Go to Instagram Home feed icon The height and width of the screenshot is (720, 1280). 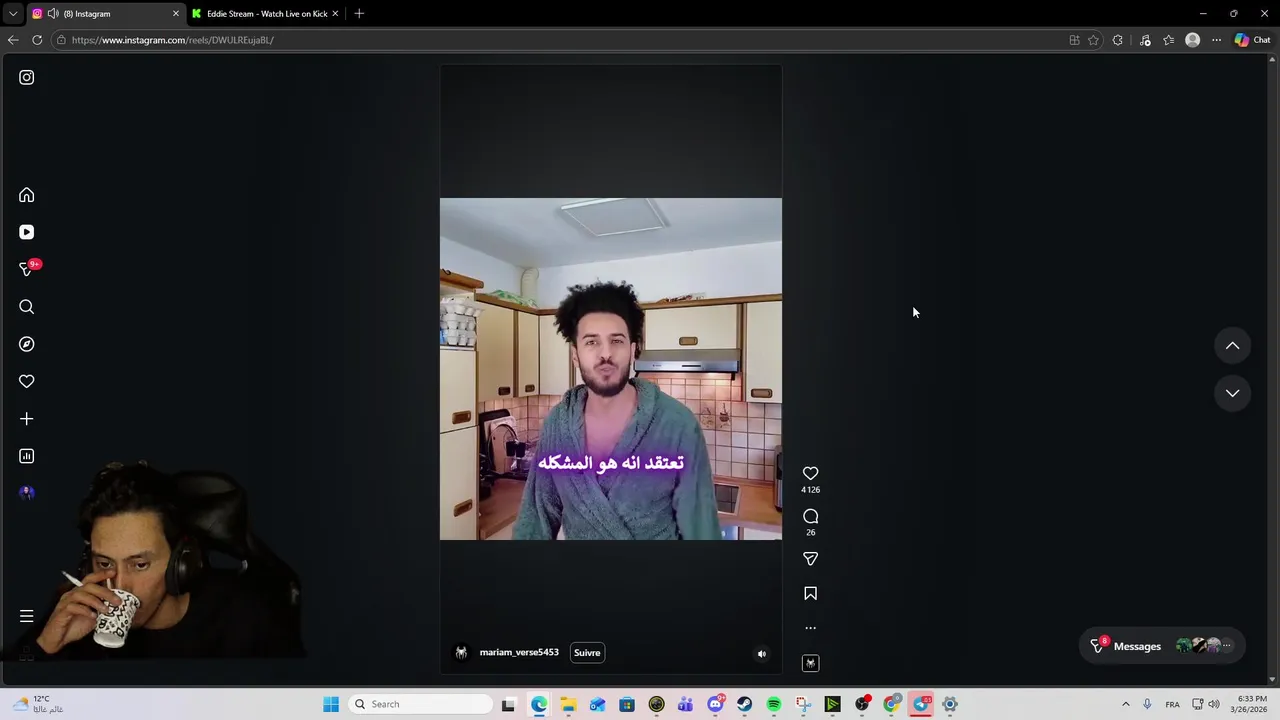[27, 195]
